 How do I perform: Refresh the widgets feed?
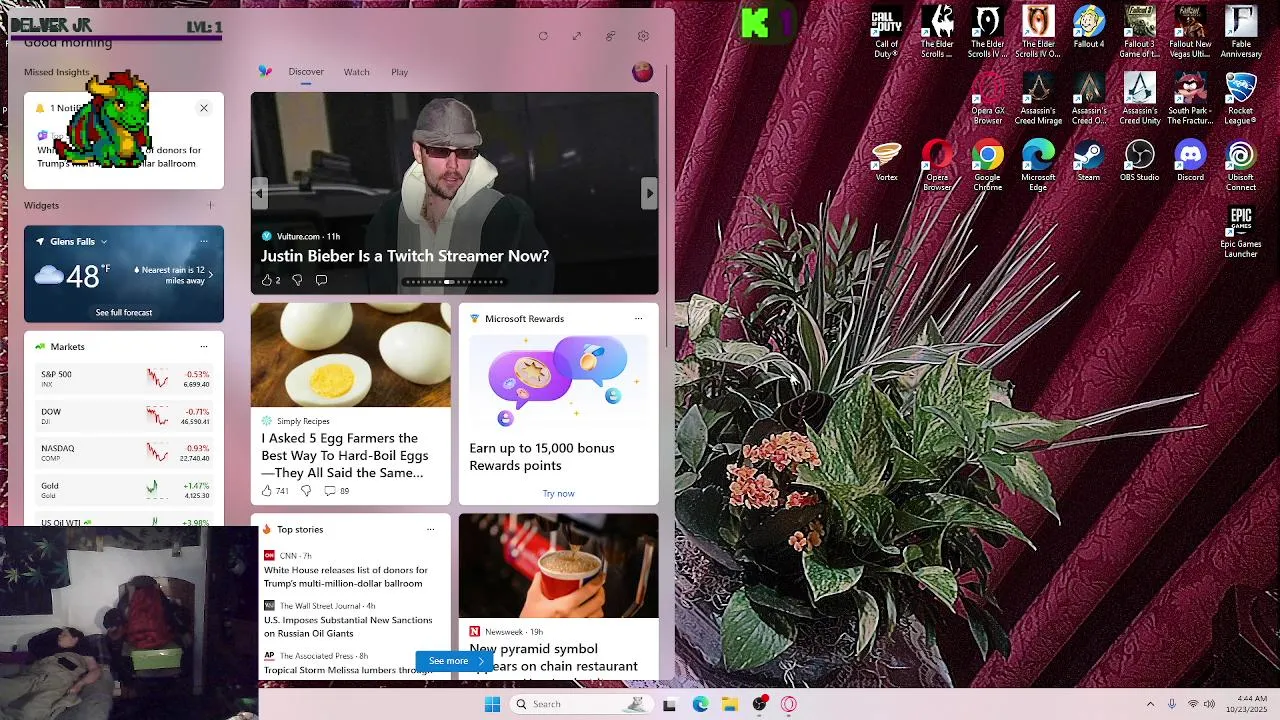(x=543, y=36)
